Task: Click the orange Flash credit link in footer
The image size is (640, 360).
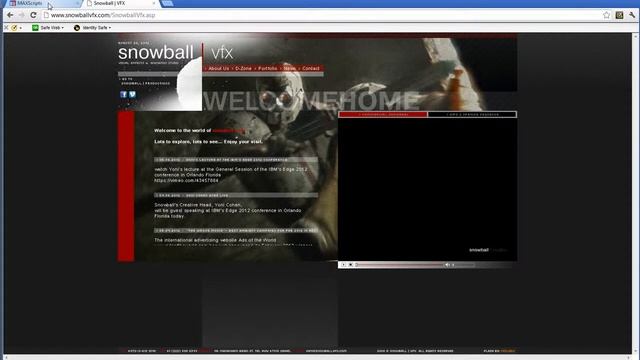Action: tap(507, 351)
